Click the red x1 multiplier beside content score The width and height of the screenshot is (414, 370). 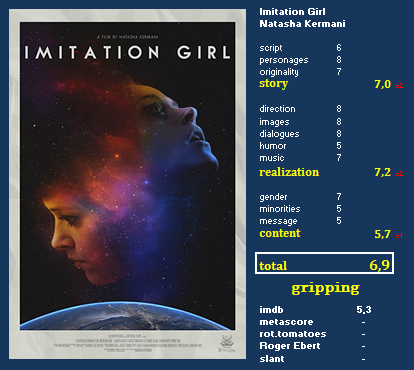click(399, 236)
